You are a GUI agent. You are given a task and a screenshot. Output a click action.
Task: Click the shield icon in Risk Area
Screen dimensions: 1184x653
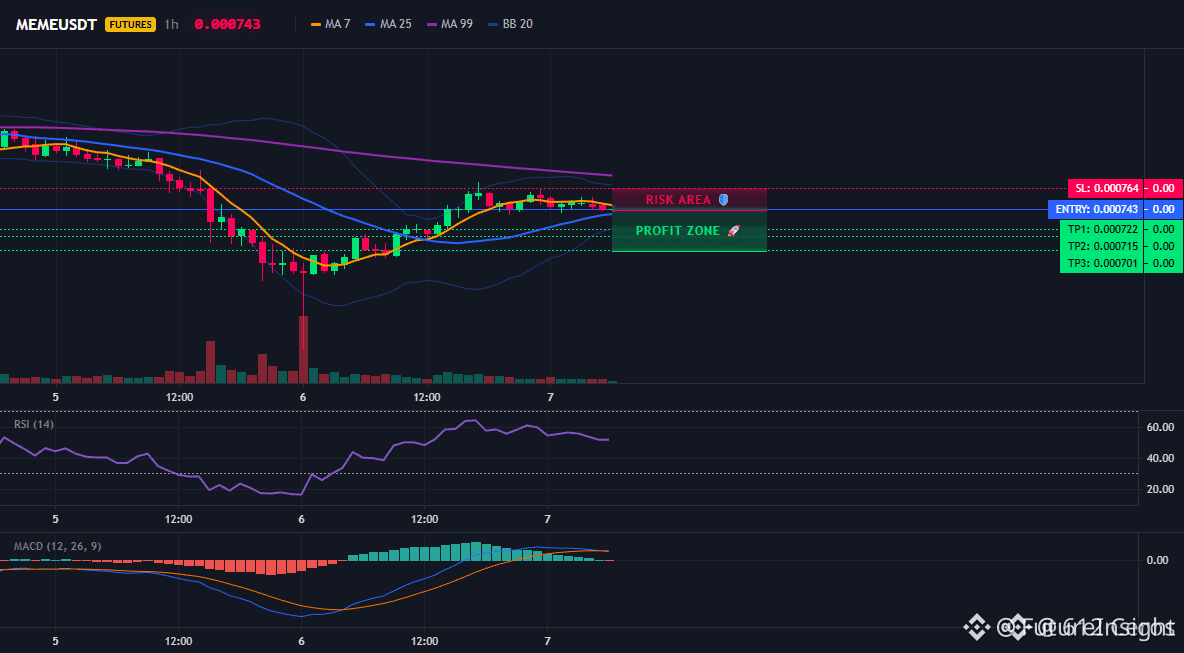(x=724, y=200)
